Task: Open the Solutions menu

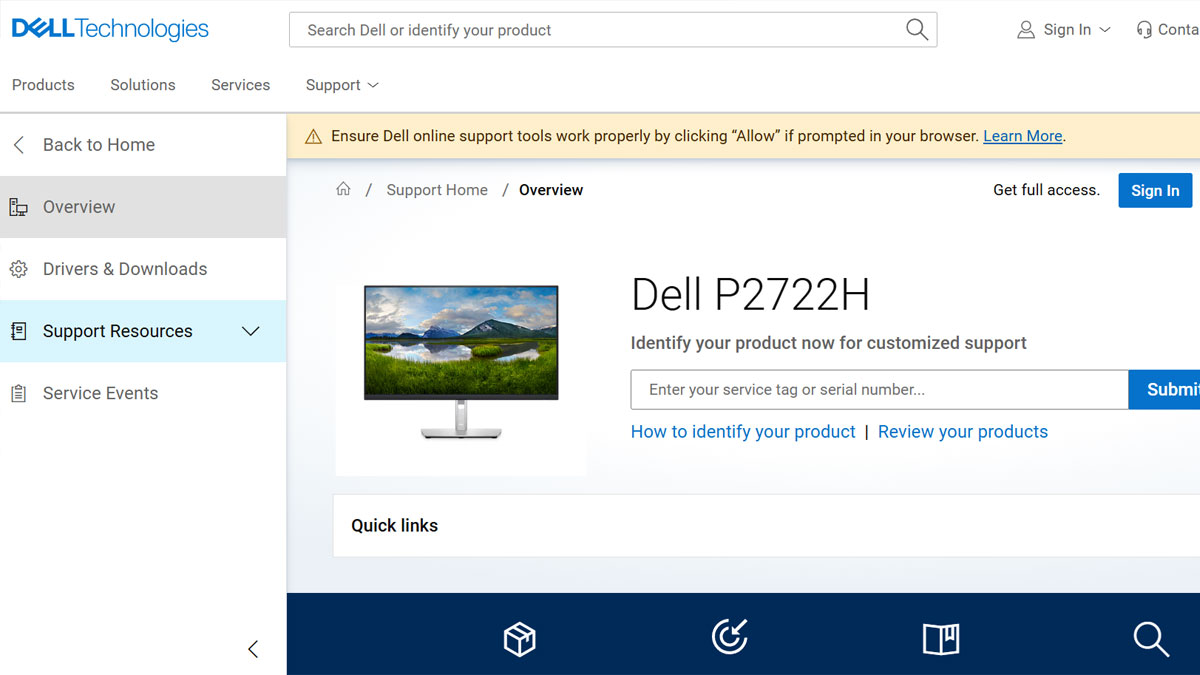Action: pyautogui.click(x=143, y=85)
